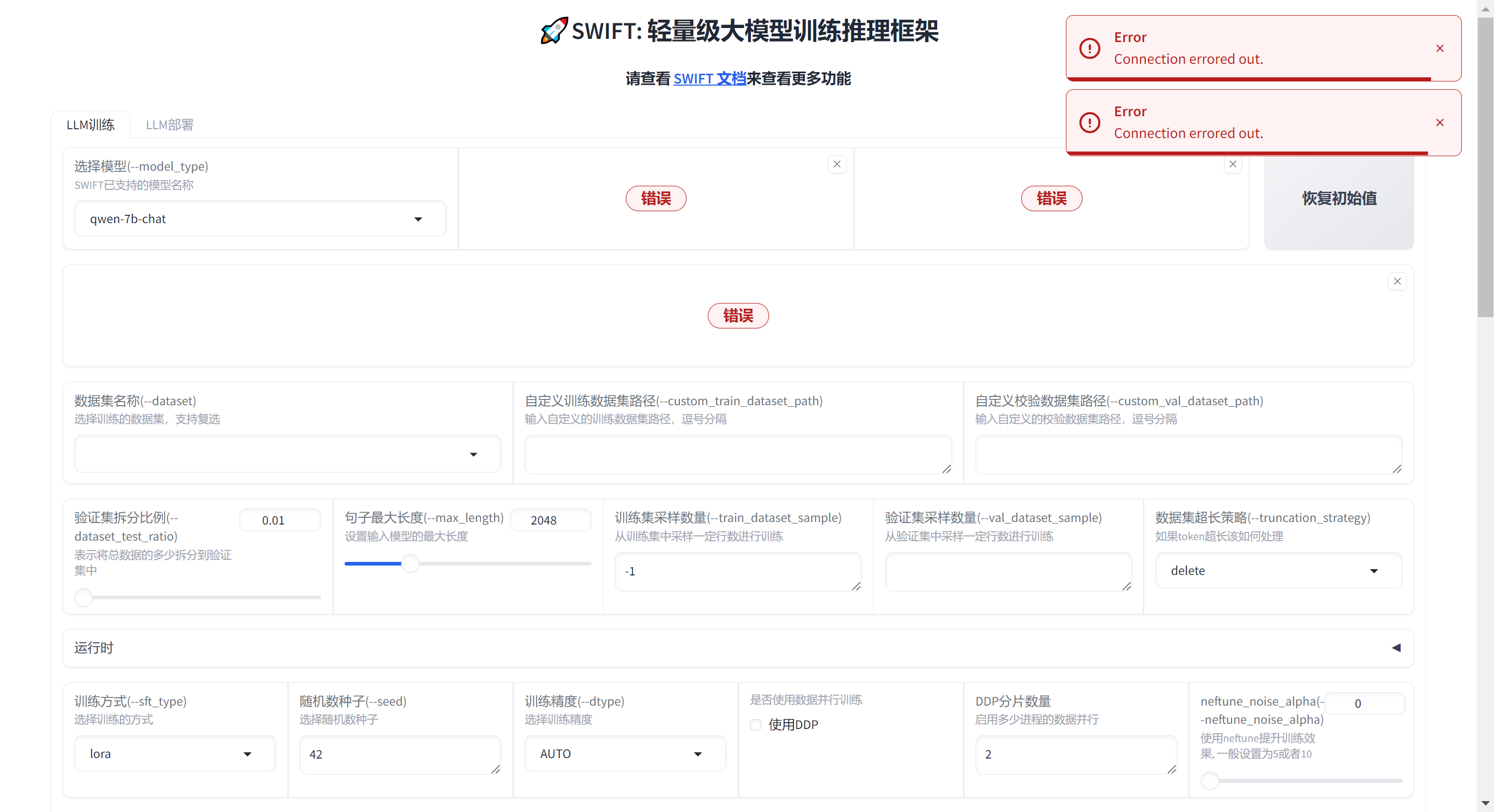Open the sft_type dropdown showing lora
1494x812 pixels.
[174, 753]
